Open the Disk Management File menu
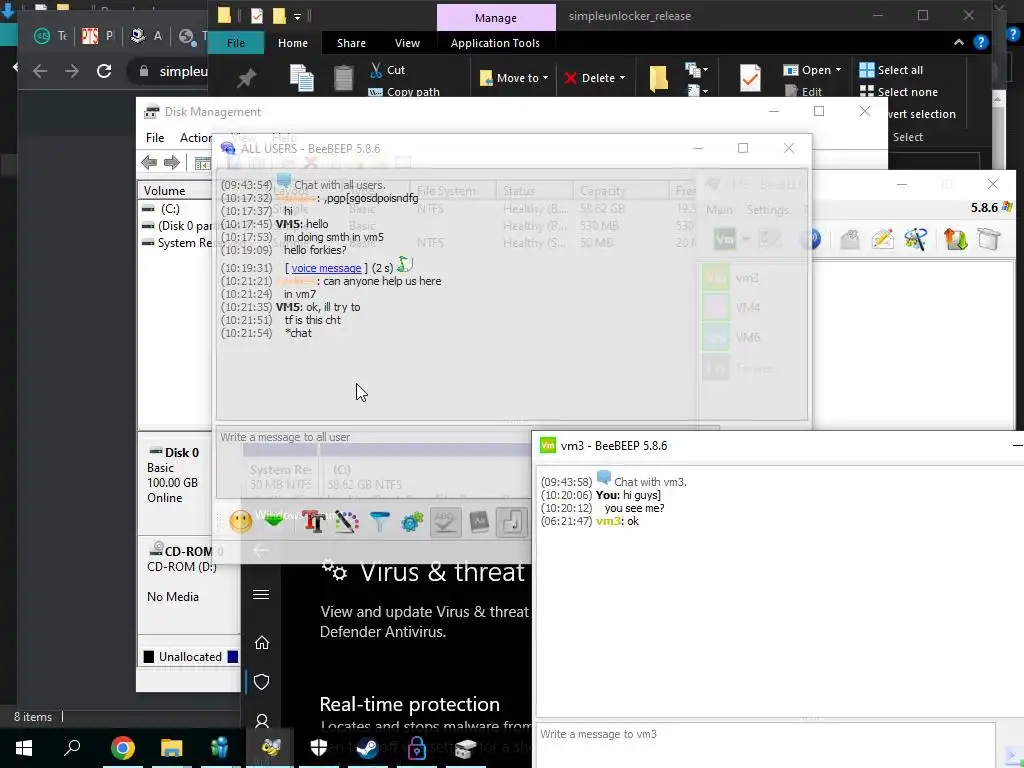Image resolution: width=1024 pixels, height=768 pixels. 155,138
